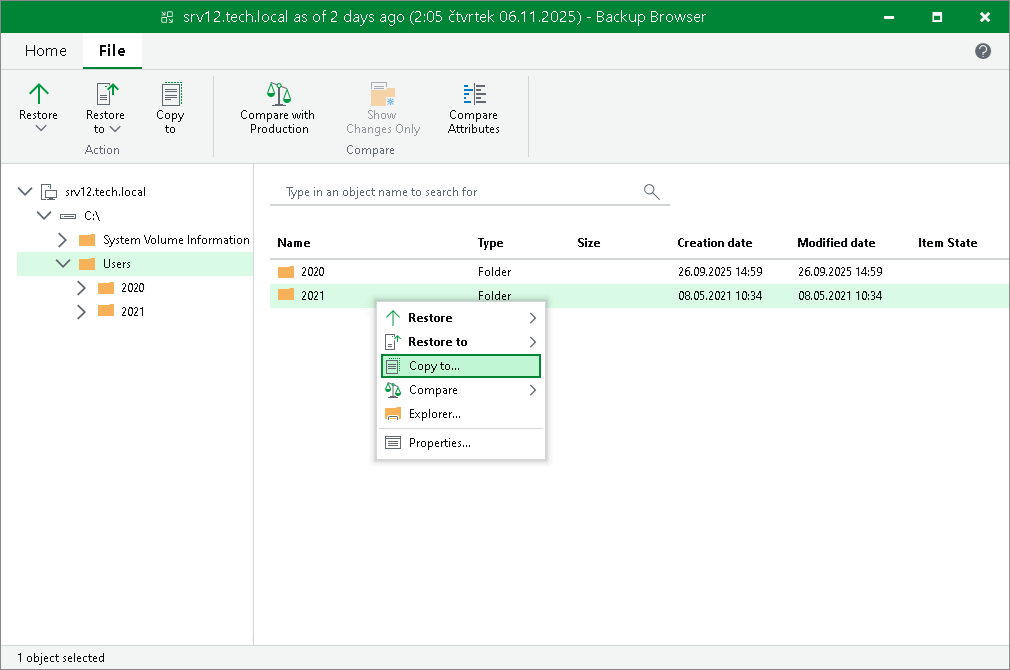Click the search magnifier icon
Image resolution: width=1010 pixels, height=670 pixels.
[x=651, y=191]
